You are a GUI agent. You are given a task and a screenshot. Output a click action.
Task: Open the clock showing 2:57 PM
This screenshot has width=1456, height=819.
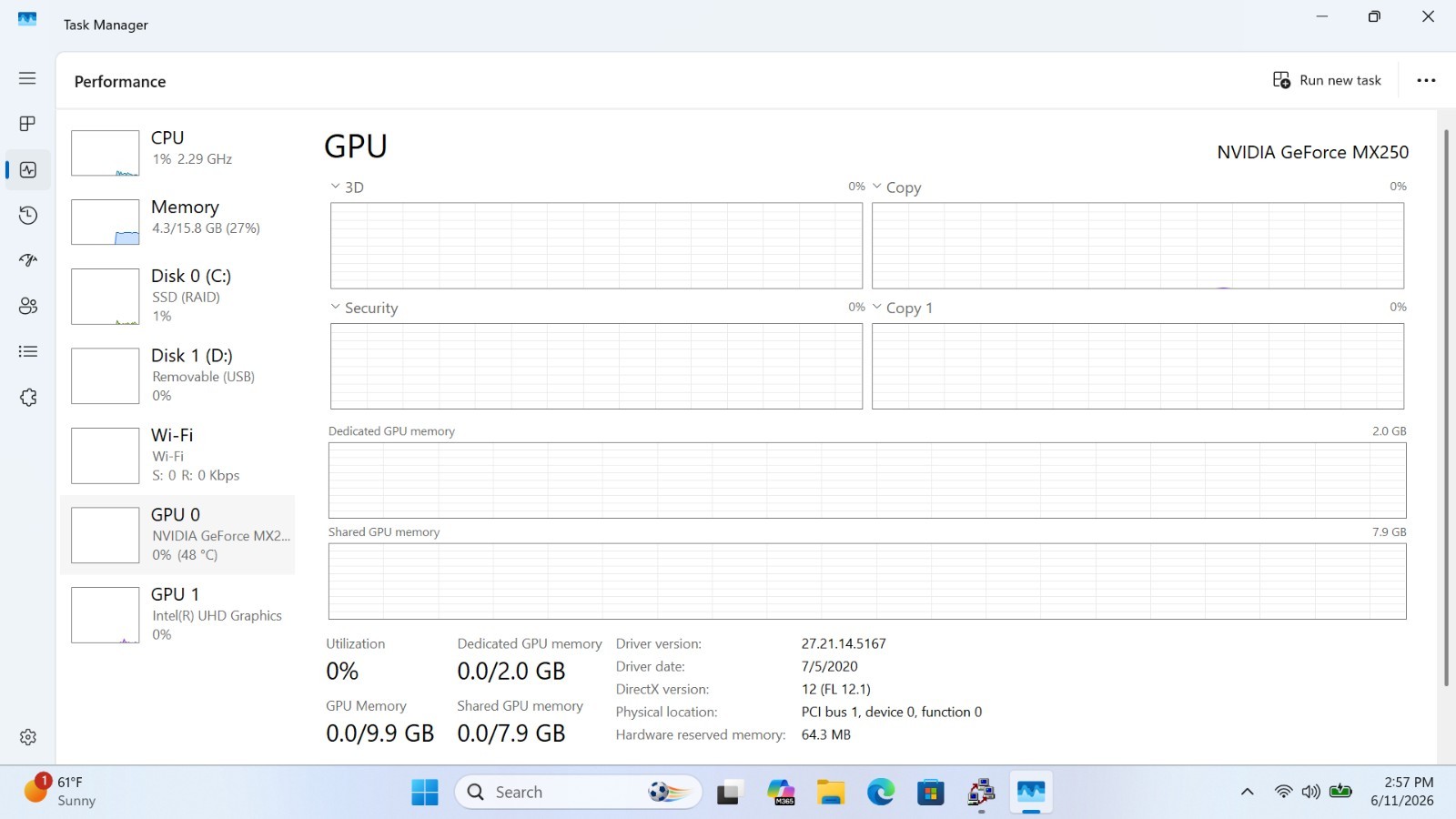pos(1401,792)
